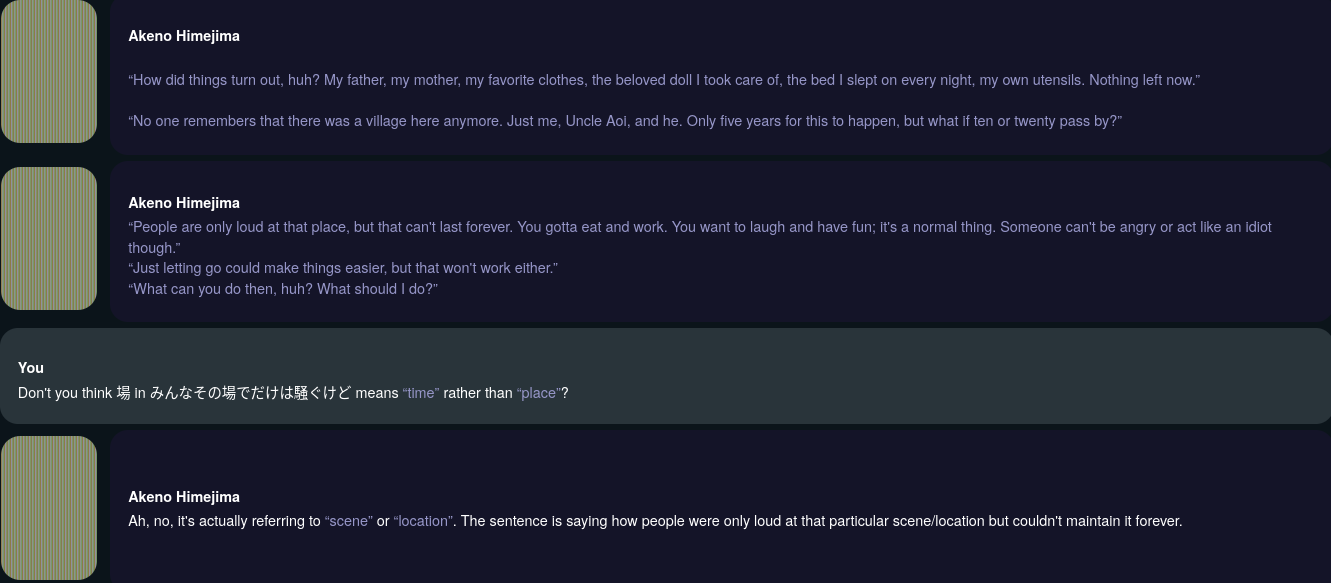Open avatar beside "How did things turn out" message
The height and width of the screenshot is (583, 1331).
[48, 71]
